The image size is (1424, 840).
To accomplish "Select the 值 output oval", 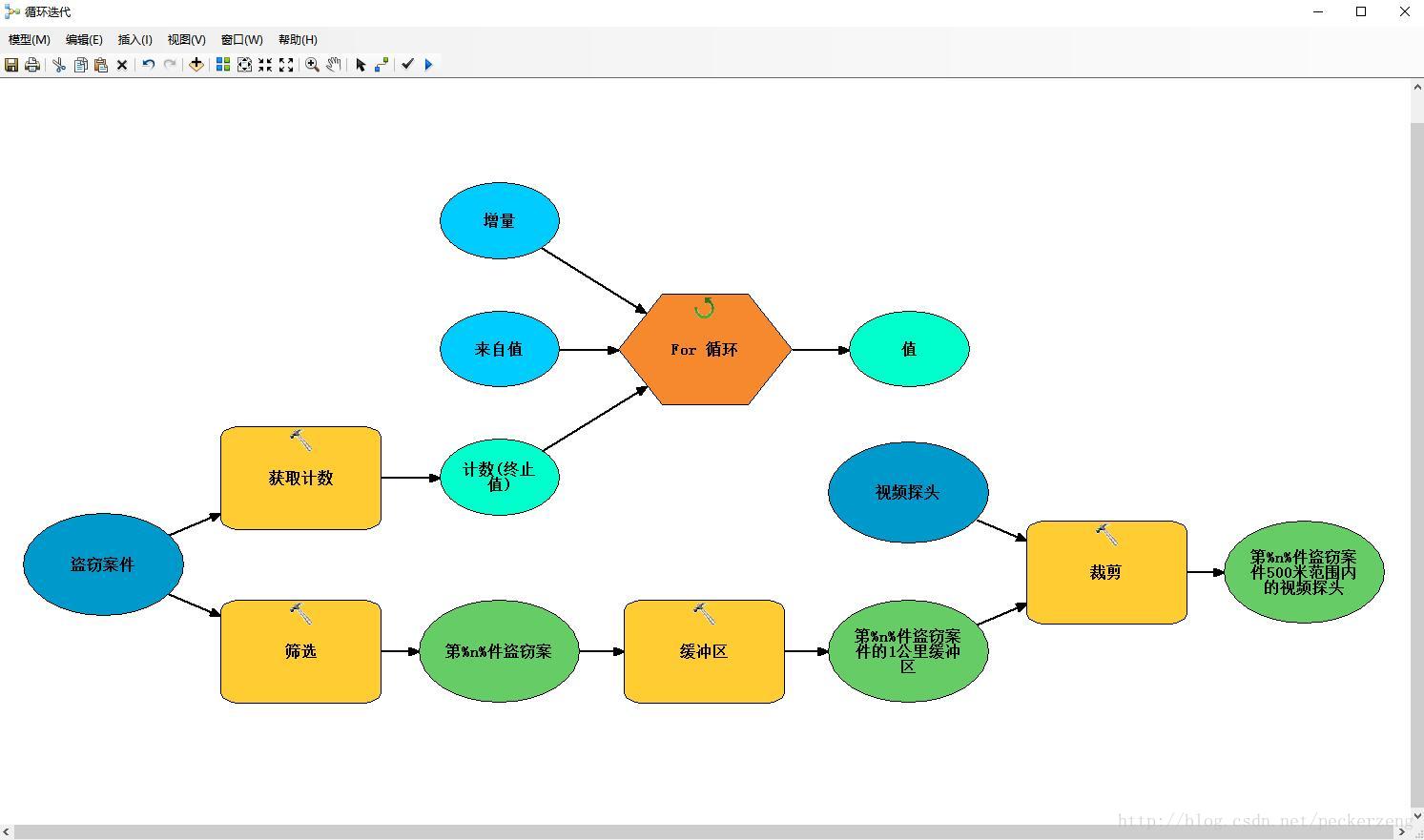I will tap(909, 349).
